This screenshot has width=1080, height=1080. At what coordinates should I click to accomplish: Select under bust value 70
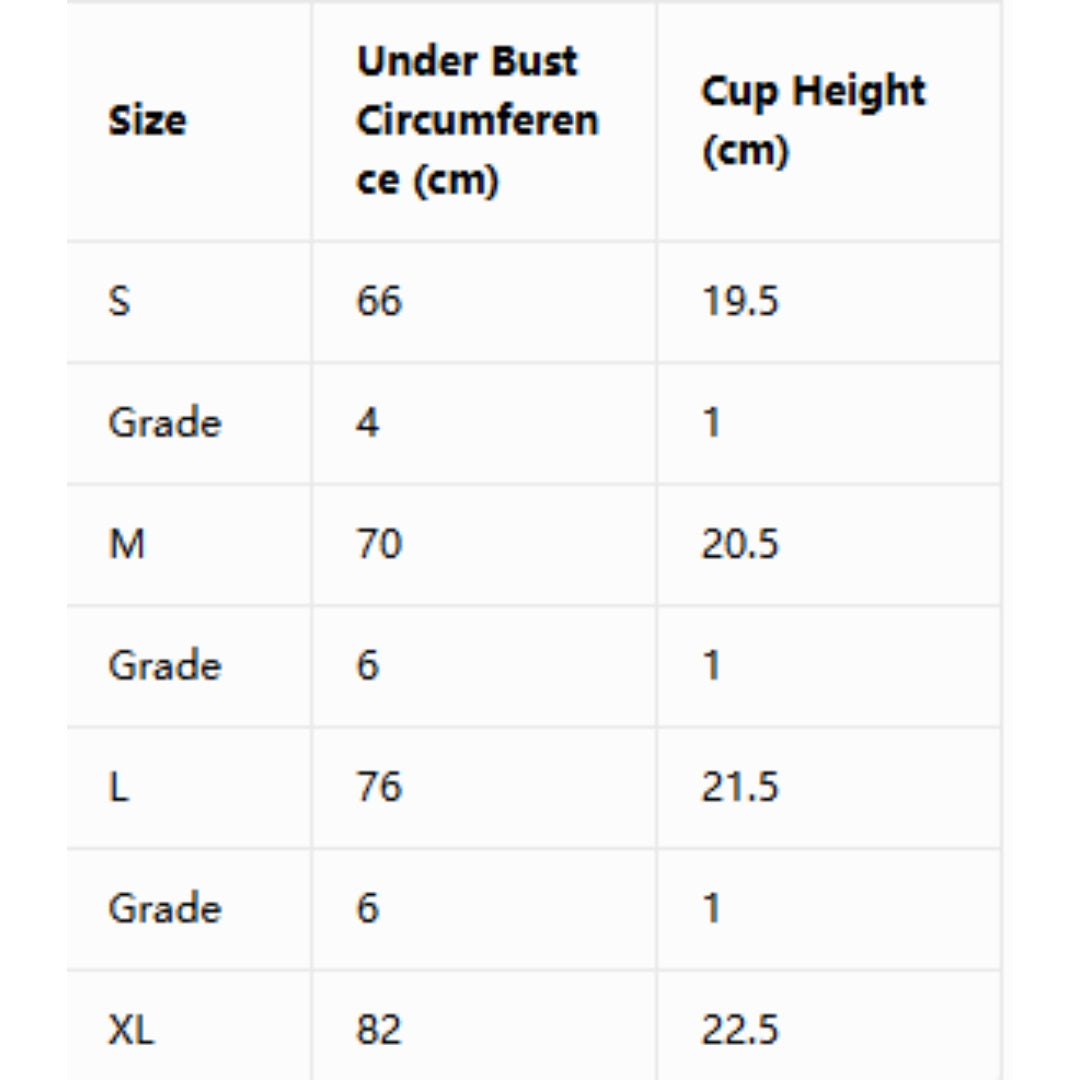[x=379, y=544]
